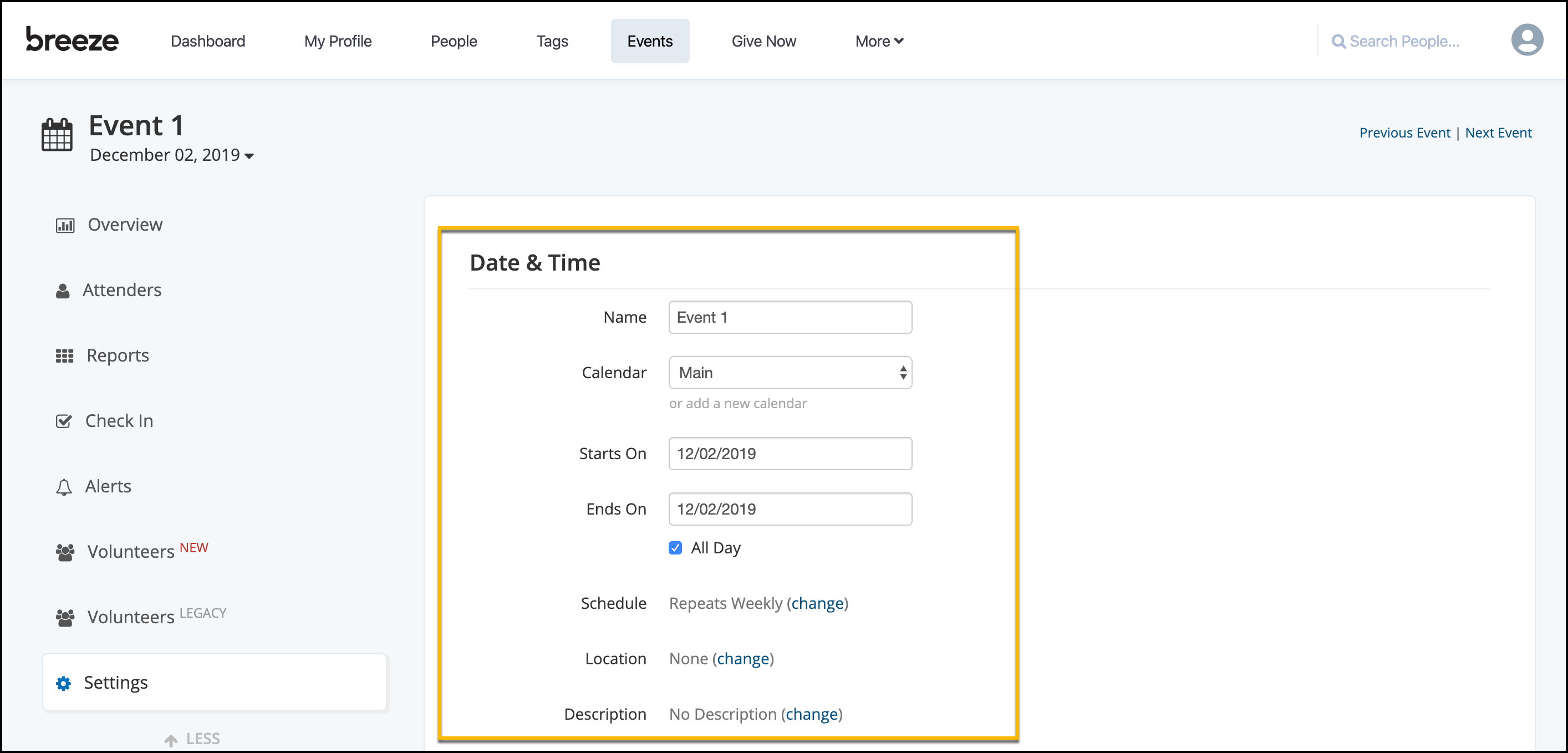Open the Reports sidebar section

(102, 355)
